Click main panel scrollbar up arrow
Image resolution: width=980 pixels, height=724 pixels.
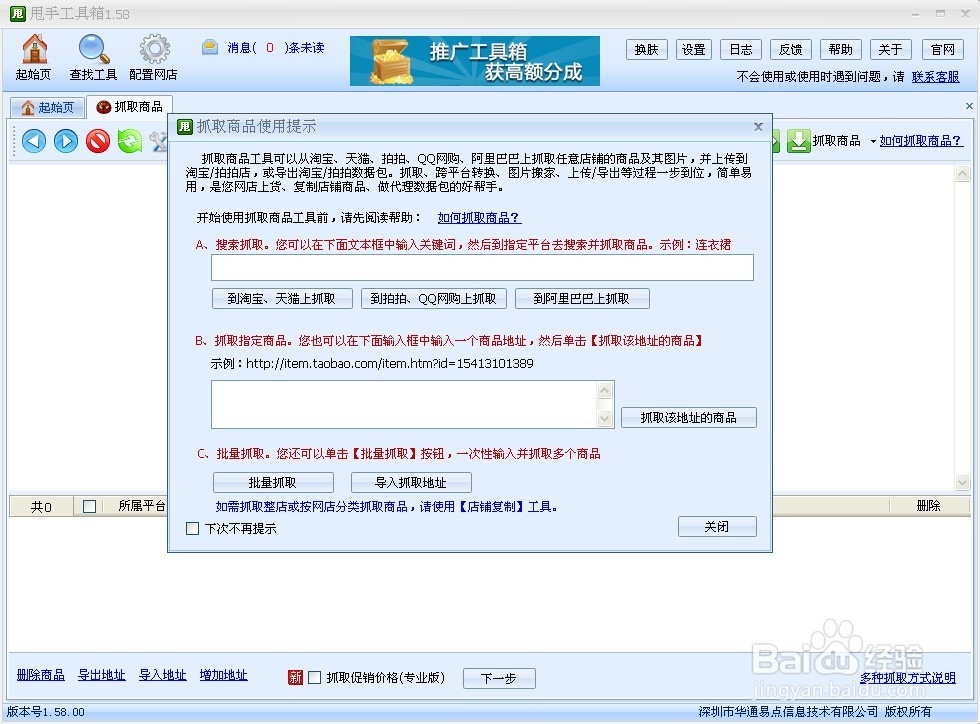tap(962, 174)
